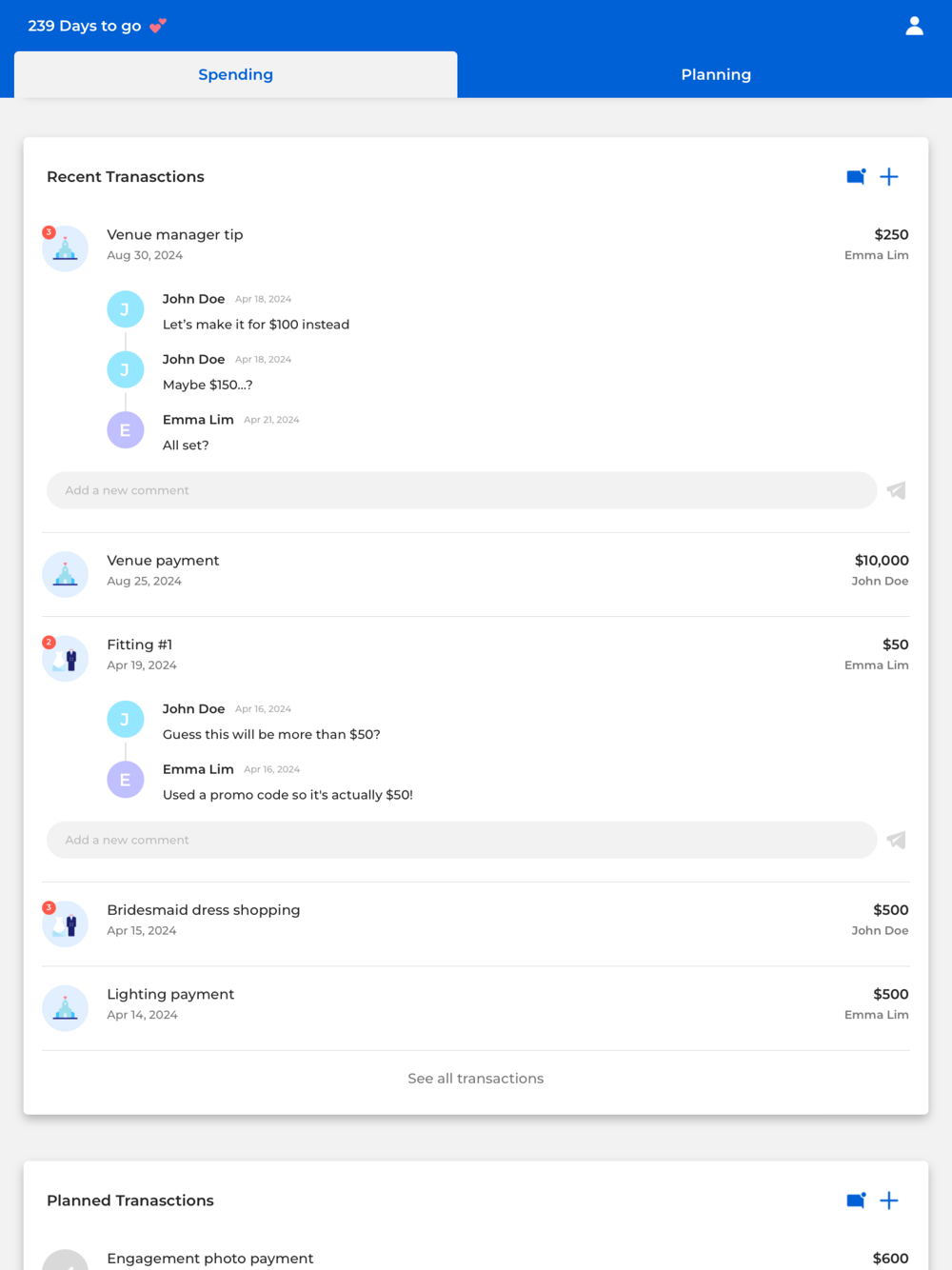Viewport: 952px width, 1270px height.
Task: Click the Venue manager tip category icon
Action: pos(66,248)
